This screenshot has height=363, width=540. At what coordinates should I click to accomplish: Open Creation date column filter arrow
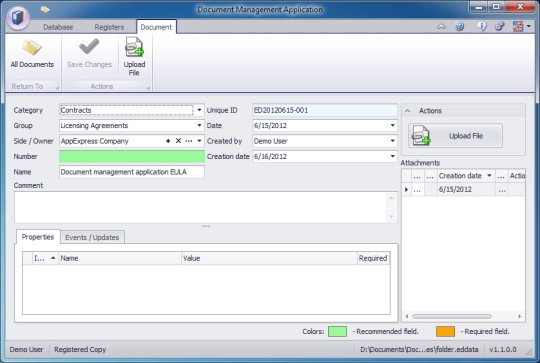[489, 176]
